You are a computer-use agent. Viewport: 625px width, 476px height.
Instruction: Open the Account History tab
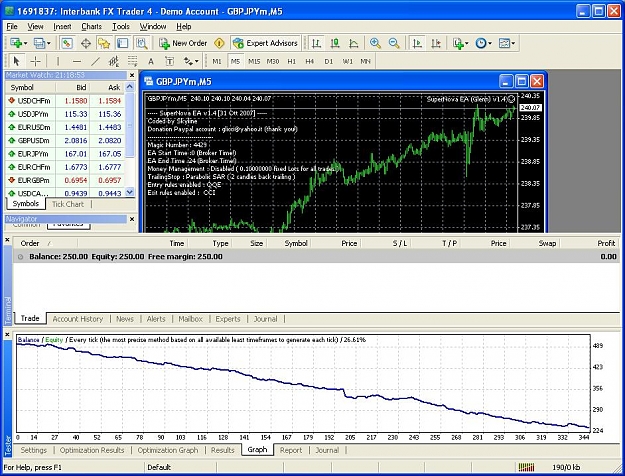(x=78, y=319)
